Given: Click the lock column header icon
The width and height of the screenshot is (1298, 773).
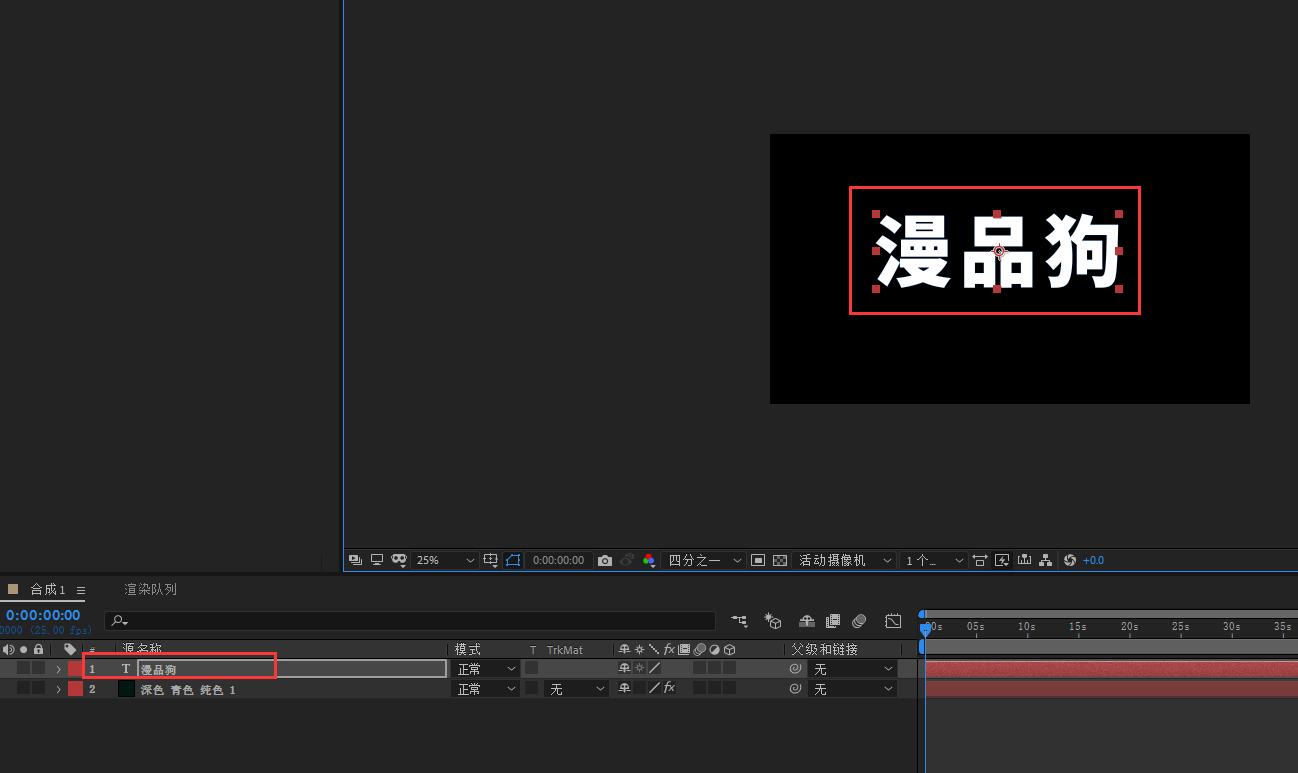Looking at the screenshot, I should pos(39,649).
